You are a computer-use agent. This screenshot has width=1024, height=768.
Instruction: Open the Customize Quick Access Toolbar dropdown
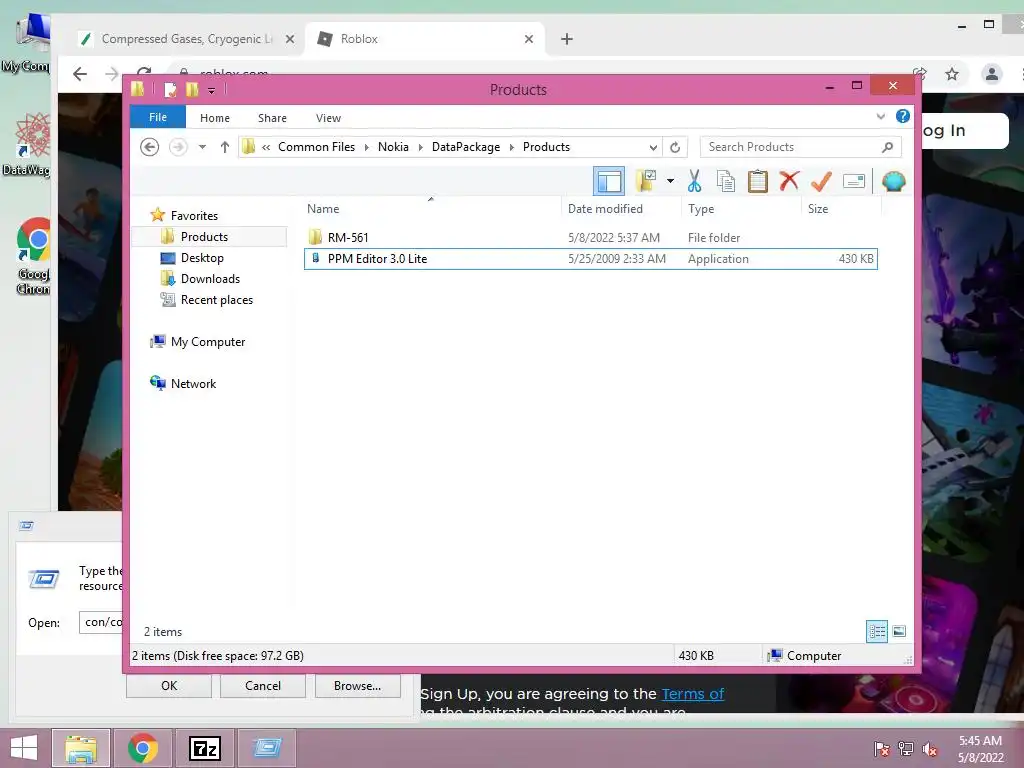click(211, 90)
